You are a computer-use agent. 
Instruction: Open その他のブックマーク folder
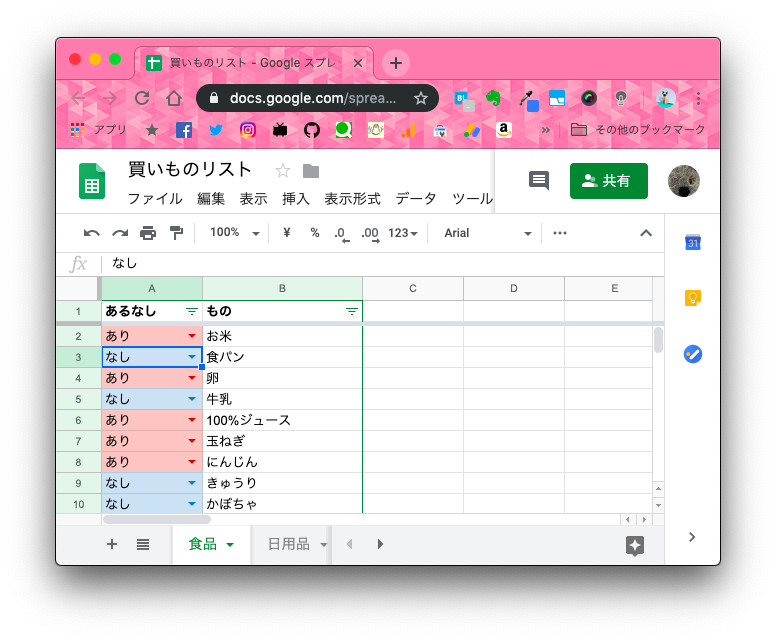pyautogui.click(x=638, y=130)
